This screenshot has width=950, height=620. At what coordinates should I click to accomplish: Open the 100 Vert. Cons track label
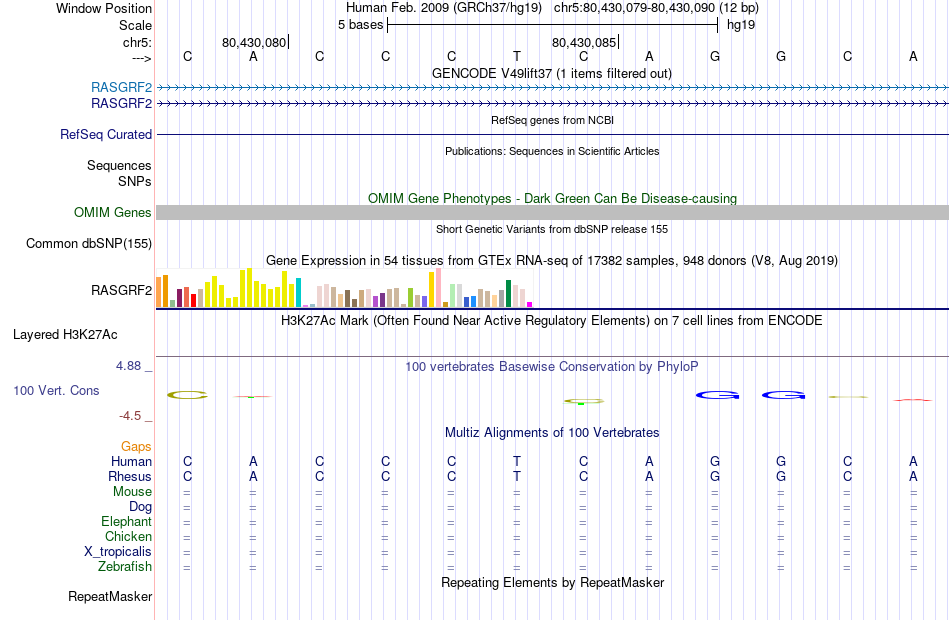[x=56, y=390]
